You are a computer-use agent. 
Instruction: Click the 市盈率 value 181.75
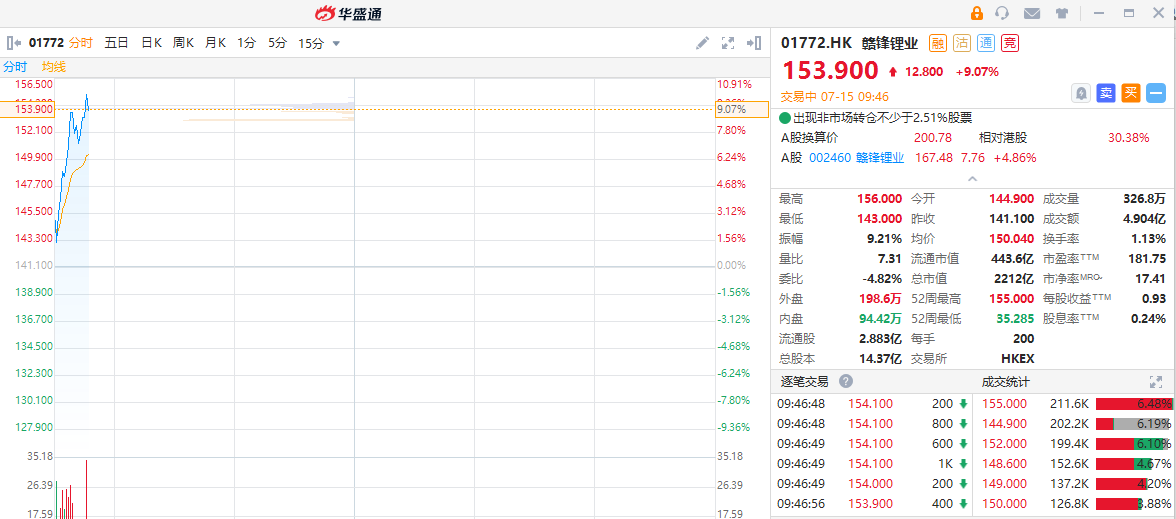(1148, 259)
